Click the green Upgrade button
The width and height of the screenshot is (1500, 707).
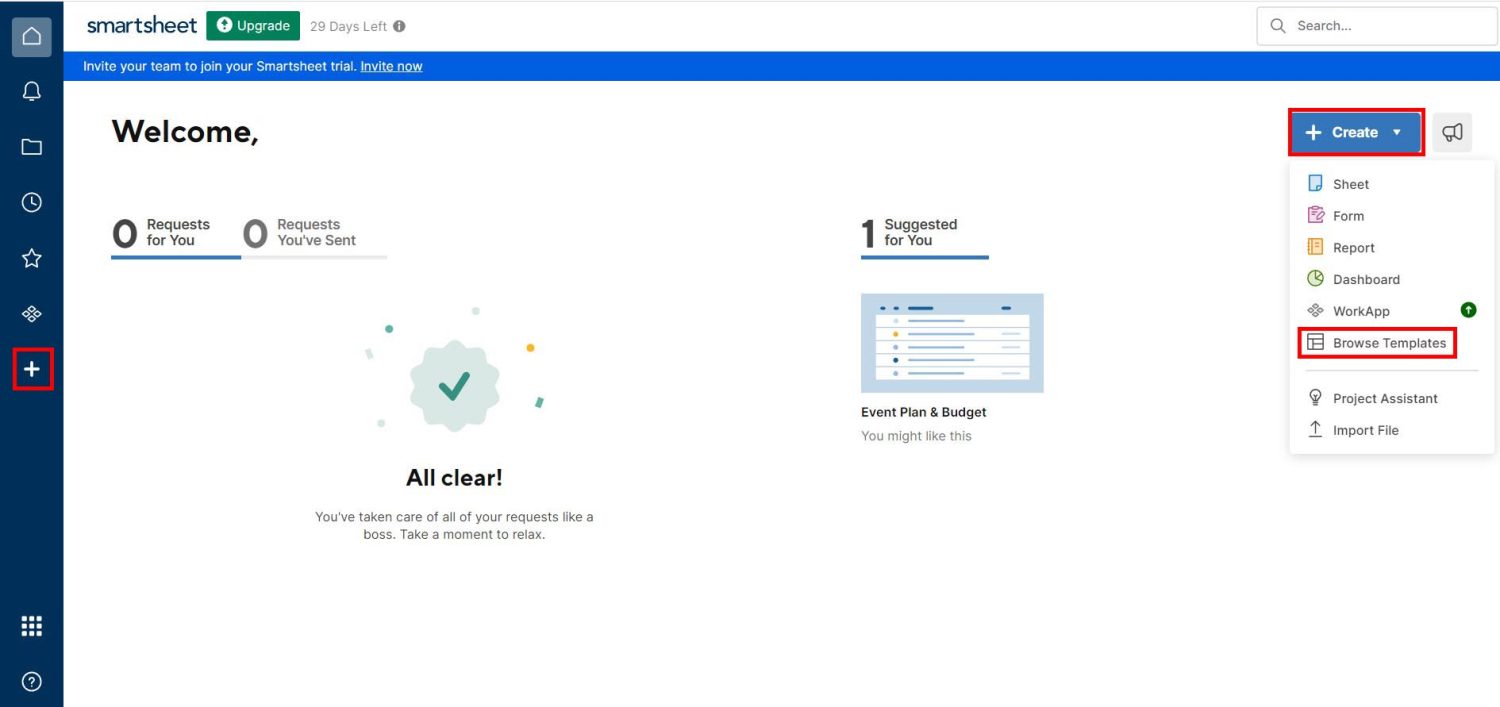(x=253, y=25)
